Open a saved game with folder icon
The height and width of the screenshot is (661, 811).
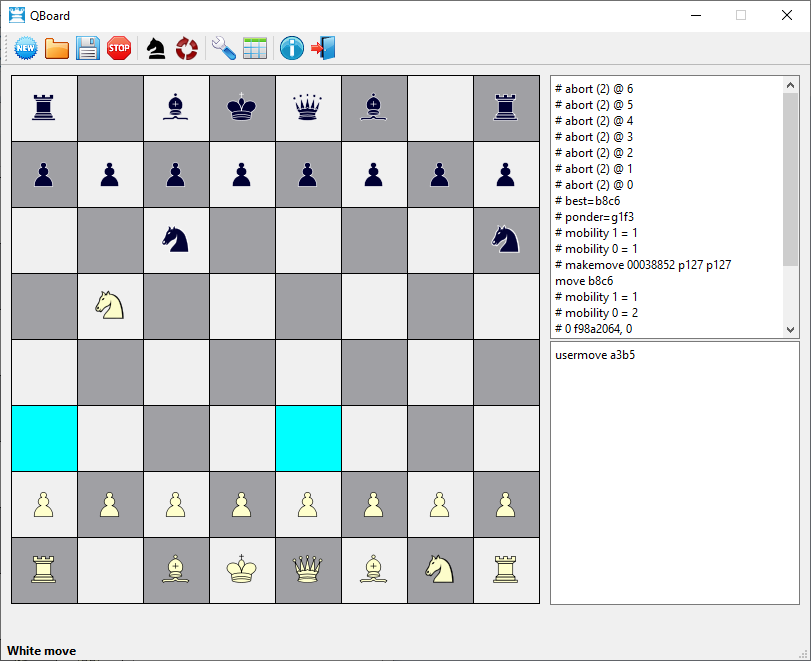point(57,48)
